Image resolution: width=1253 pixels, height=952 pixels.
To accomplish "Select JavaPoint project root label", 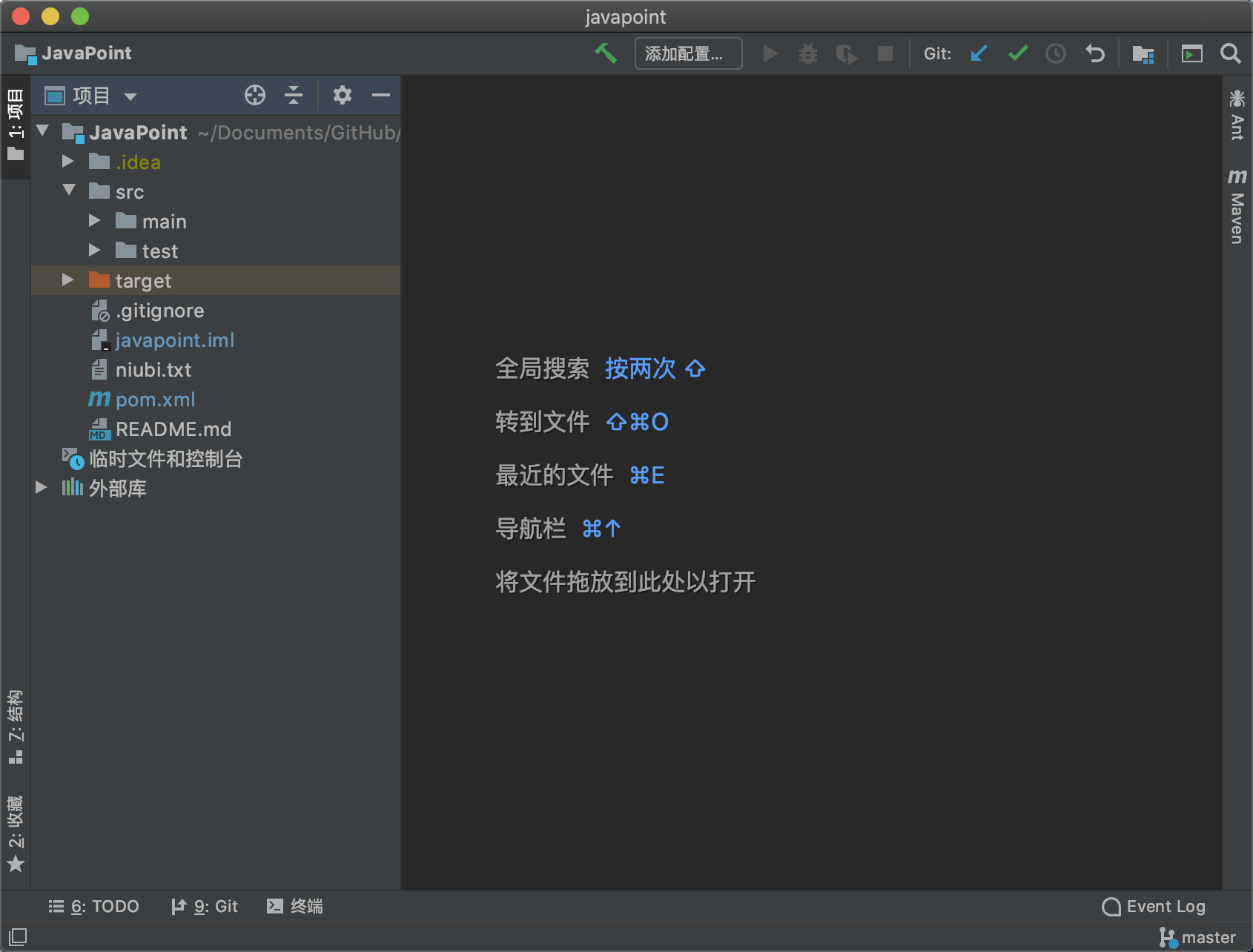I will coord(139,133).
